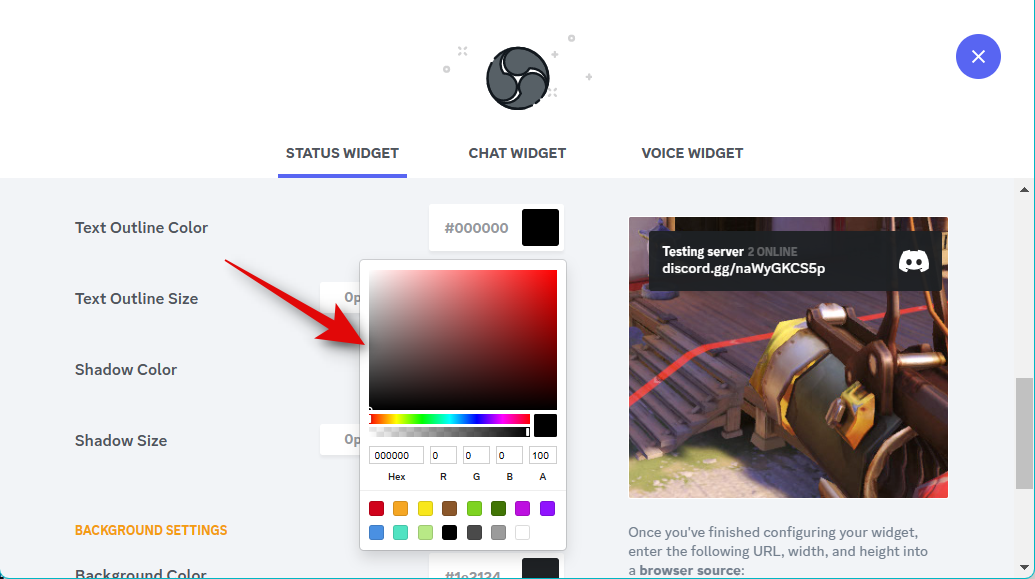Close the widget dialog with X button
The height and width of the screenshot is (579, 1035).
click(978, 57)
